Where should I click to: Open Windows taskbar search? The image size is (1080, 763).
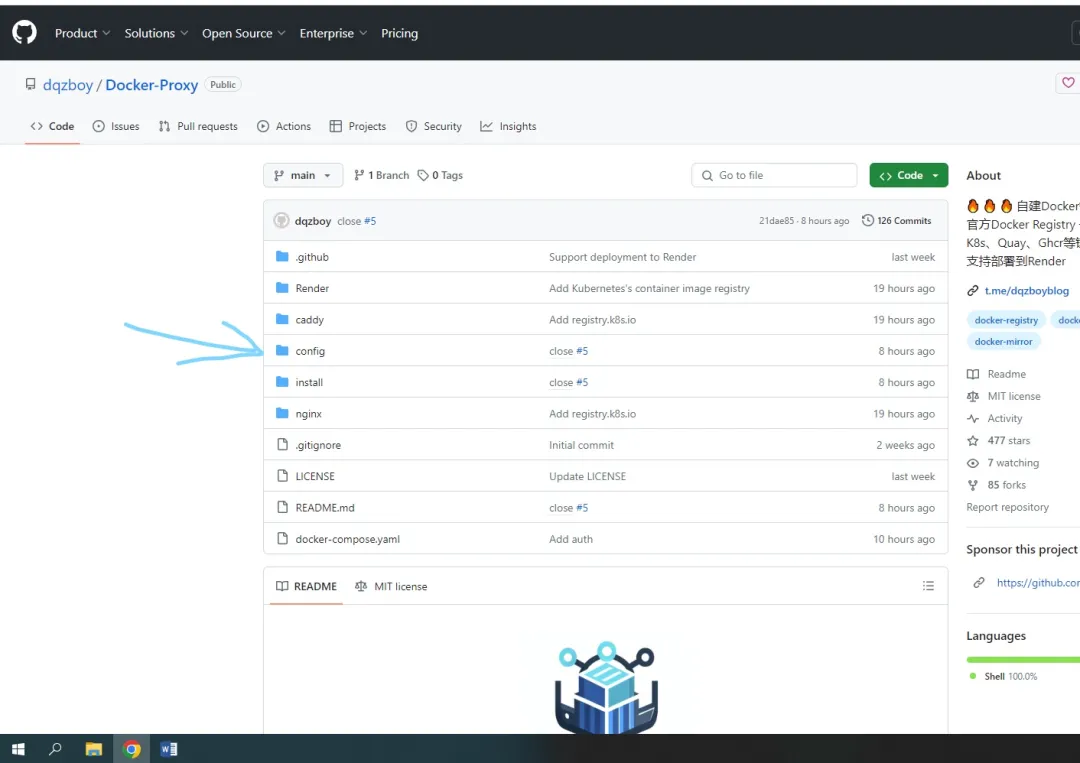(x=55, y=749)
